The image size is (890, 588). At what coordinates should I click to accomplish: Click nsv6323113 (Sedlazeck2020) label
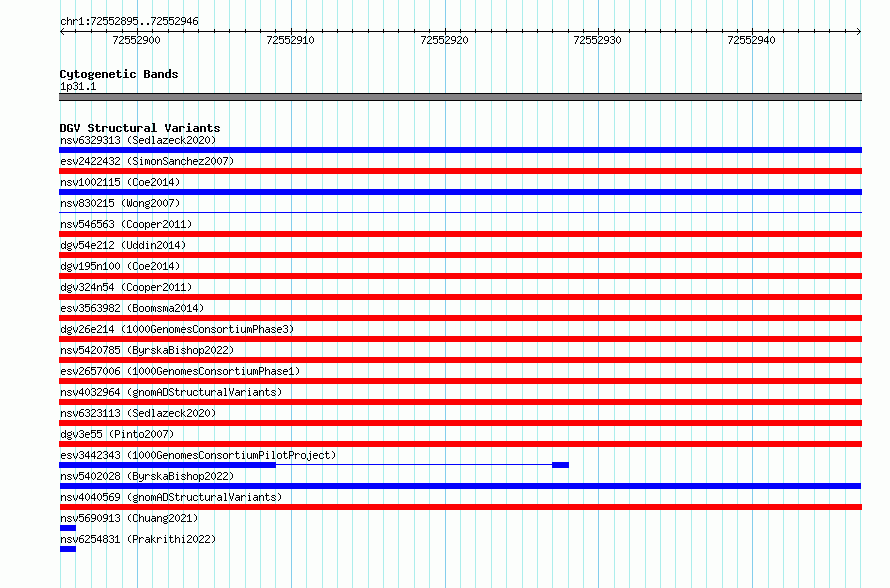138,413
